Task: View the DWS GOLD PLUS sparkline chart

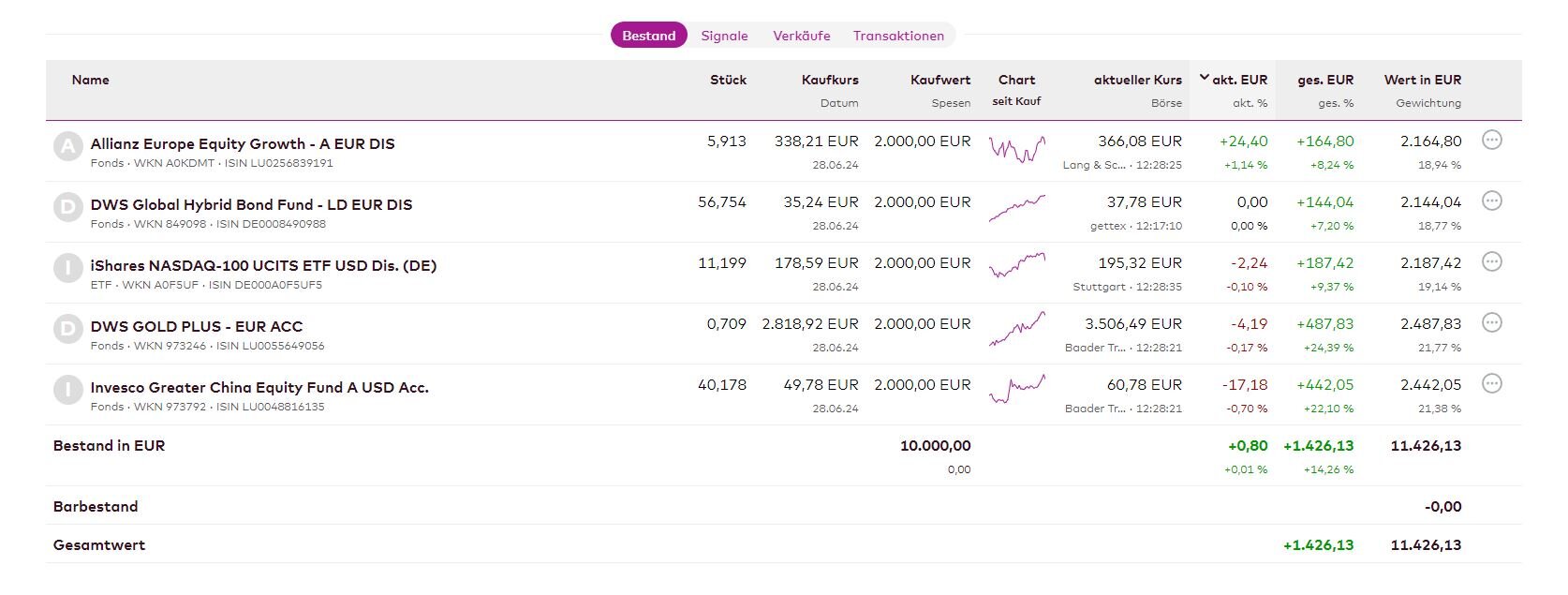Action: (x=1017, y=330)
